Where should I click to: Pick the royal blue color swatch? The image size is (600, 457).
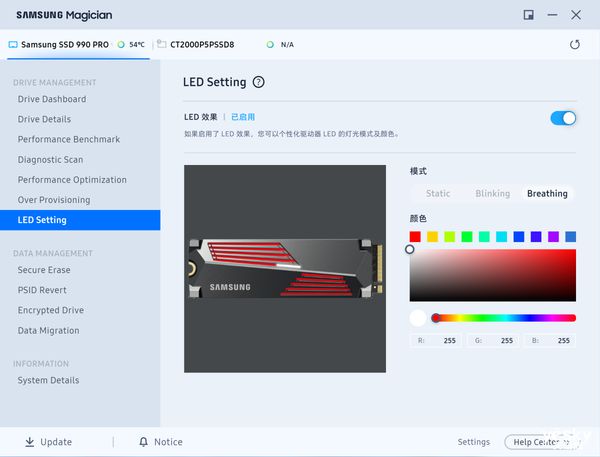pyautogui.click(x=519, y=237)
